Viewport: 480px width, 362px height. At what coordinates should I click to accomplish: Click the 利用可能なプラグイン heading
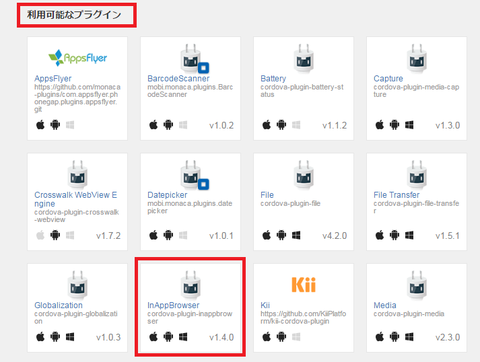coord(74,15)
